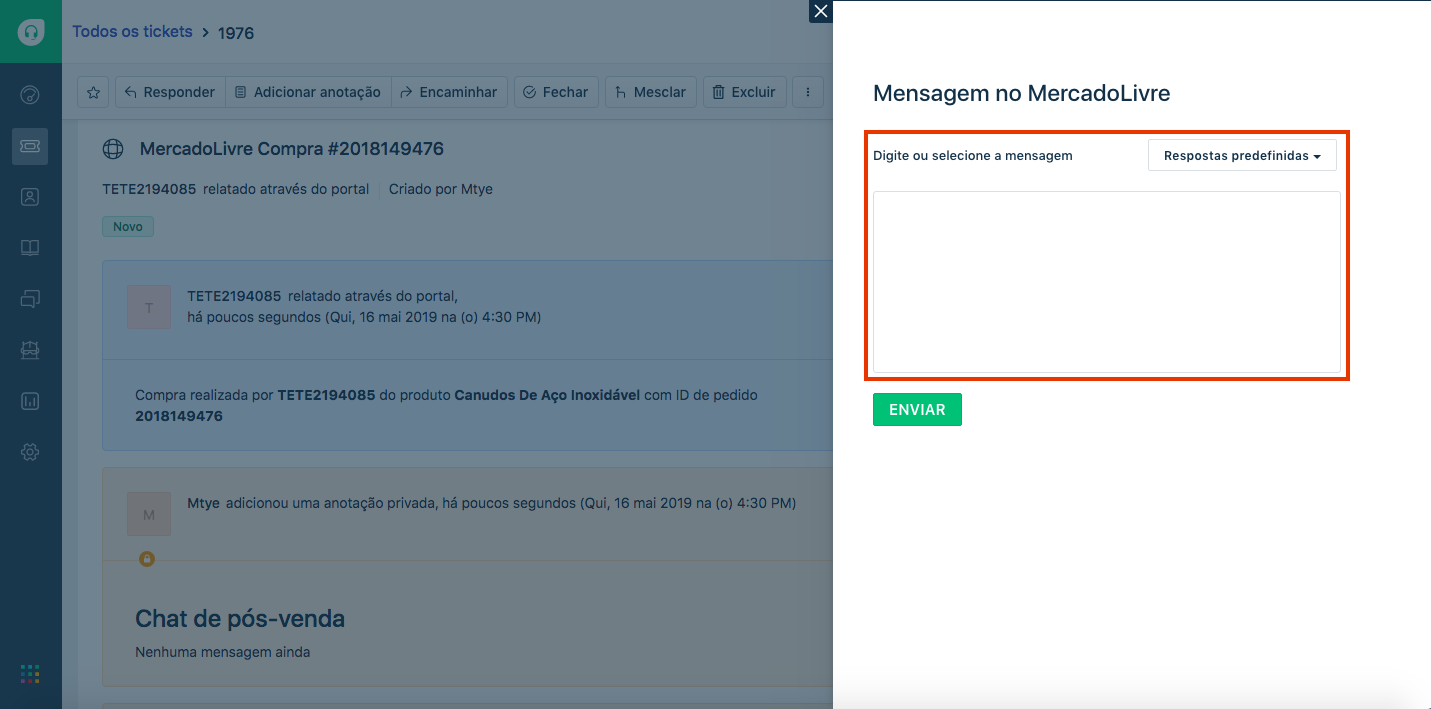Click Mesclar to merge tickets
The height and width of the screenshot is (709, 1431).
(x=651, y=92)
